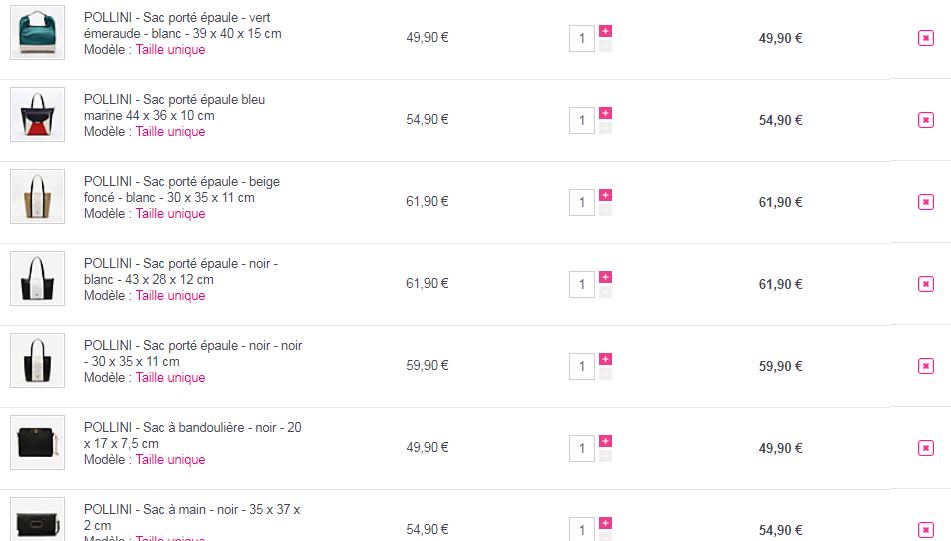
Task: Remove the sac à bandoulière noir item
Action: click(x=925, y=448)
